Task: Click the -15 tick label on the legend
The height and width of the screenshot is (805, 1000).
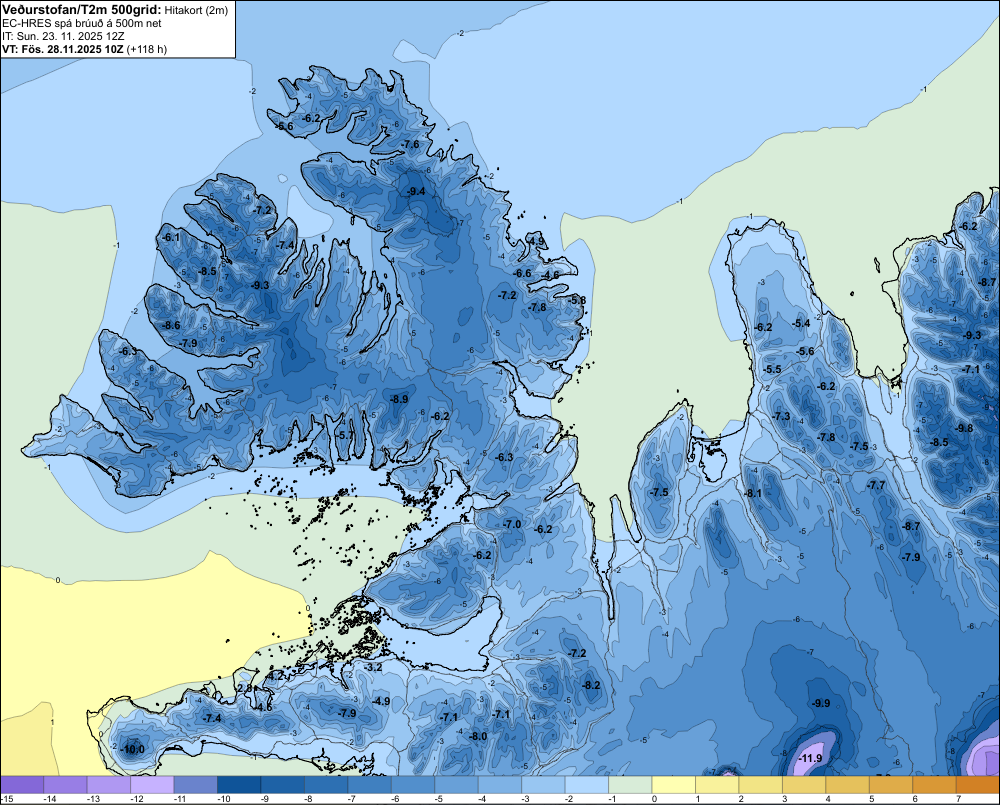Action: click(7, 799)
